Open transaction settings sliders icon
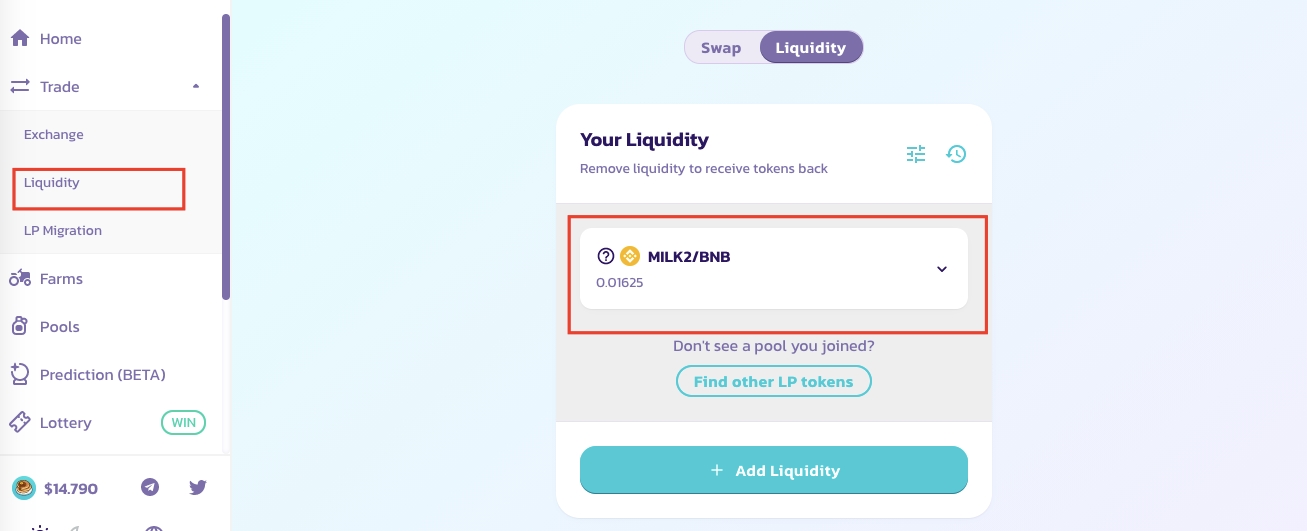 point(916,154)
